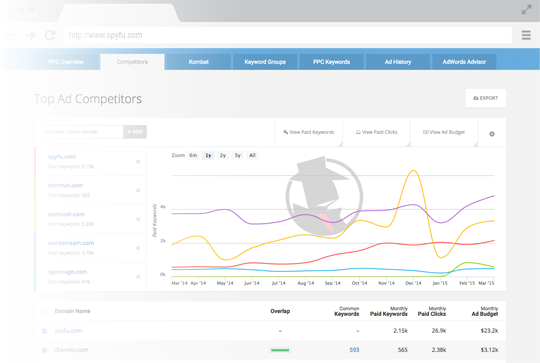The height and width of the screenshot is (363, 540).
Task: Select View Paid Keywords chart mode
Action: (309, 132)
